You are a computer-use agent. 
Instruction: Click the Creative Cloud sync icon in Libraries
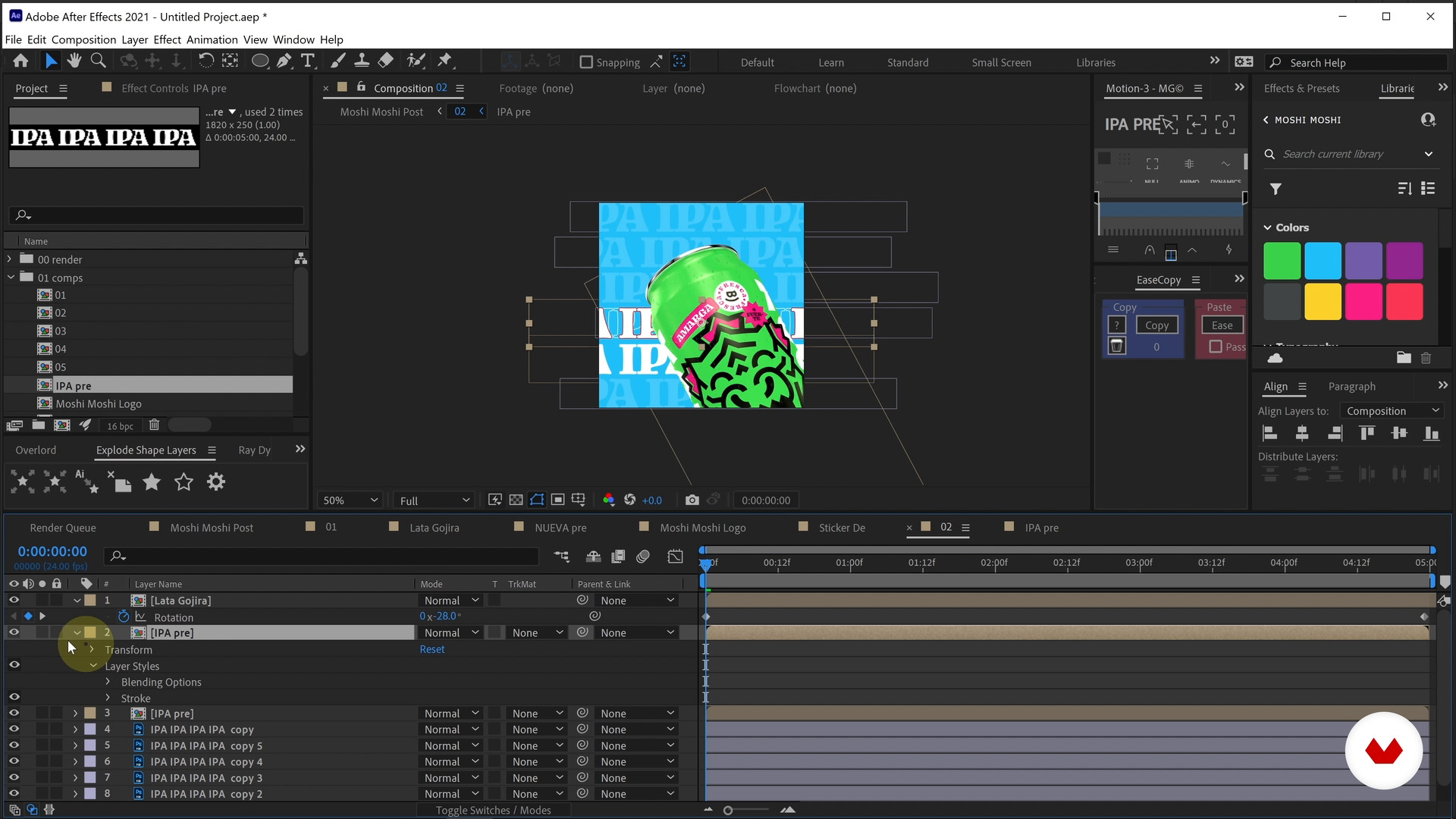[1276, 358]
